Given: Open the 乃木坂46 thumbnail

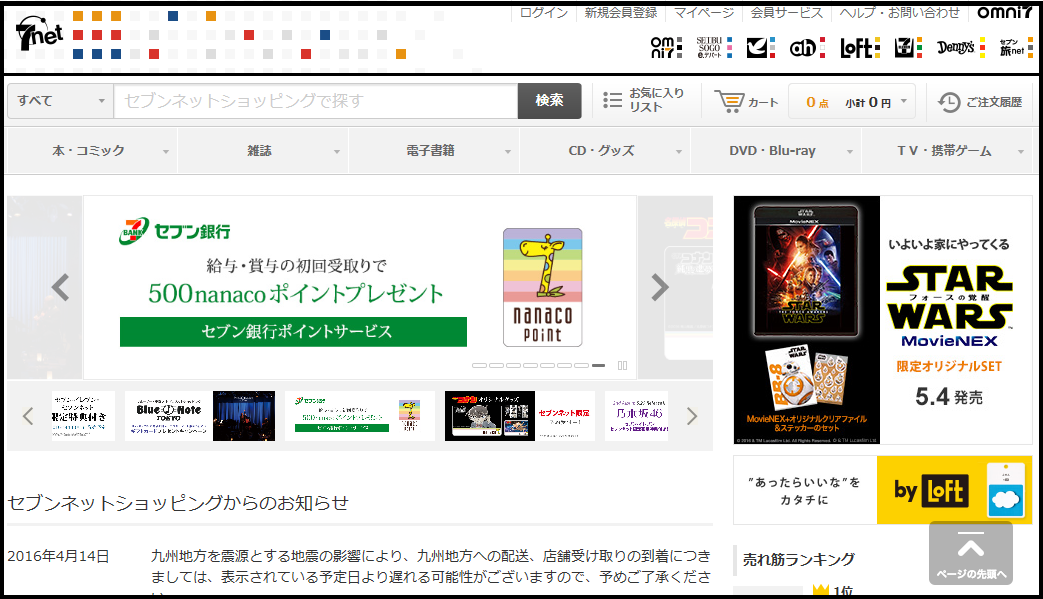Looking at the screenshot, I should pyautogui.click(x=637, y=416).
